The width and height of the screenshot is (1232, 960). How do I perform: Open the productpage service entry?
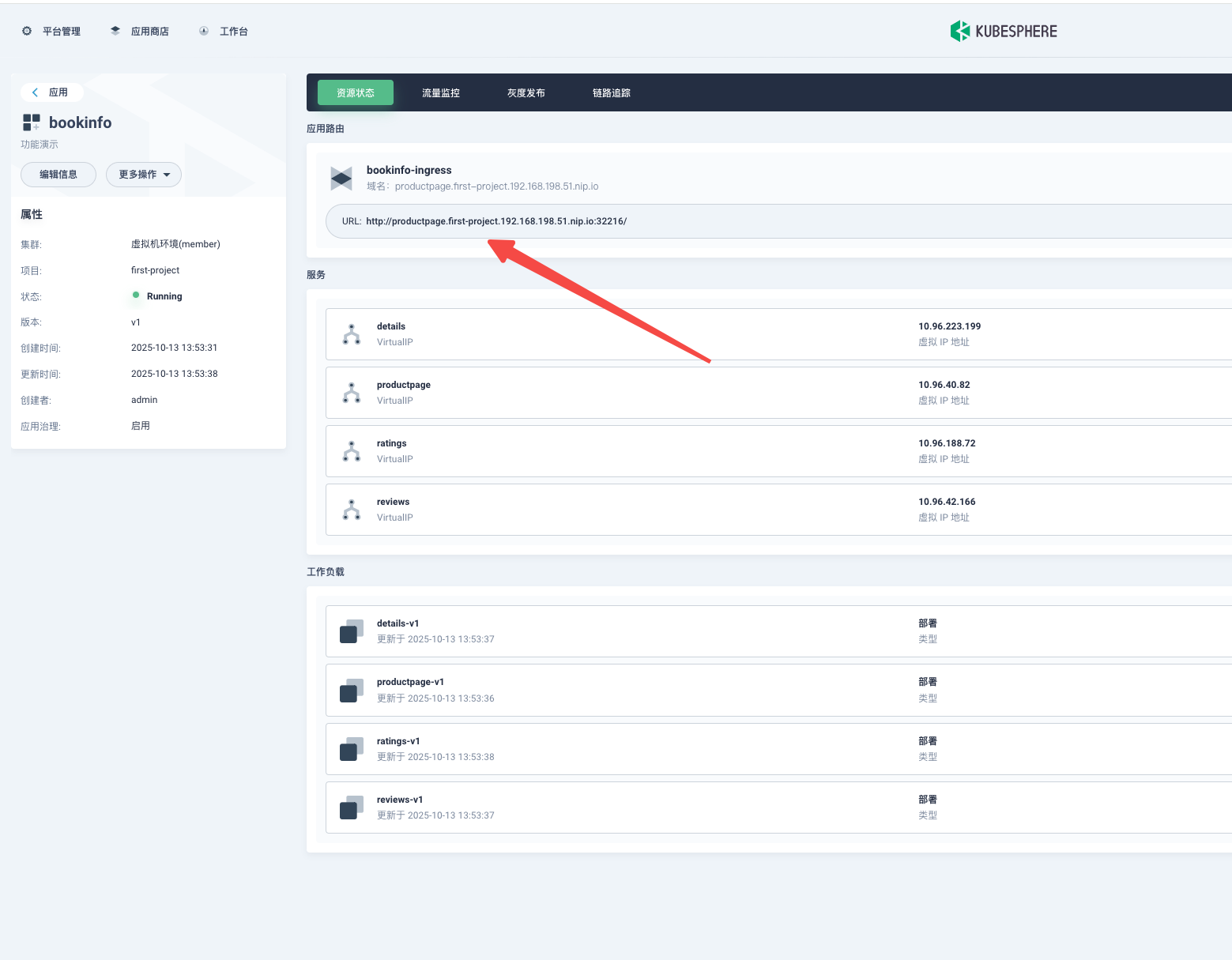pos(404,385)
